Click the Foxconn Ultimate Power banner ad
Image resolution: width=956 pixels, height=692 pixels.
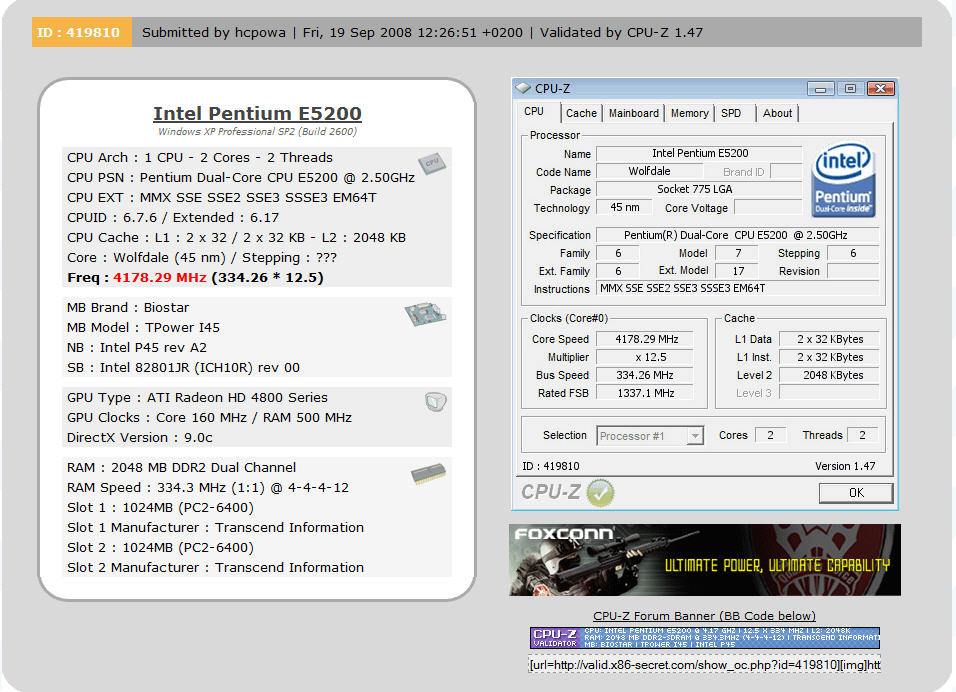click(705, 560)
